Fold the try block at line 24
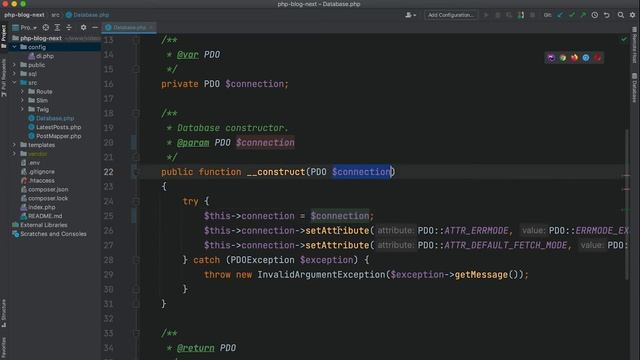This screenshot has width=640, height=360. [136, 201]
